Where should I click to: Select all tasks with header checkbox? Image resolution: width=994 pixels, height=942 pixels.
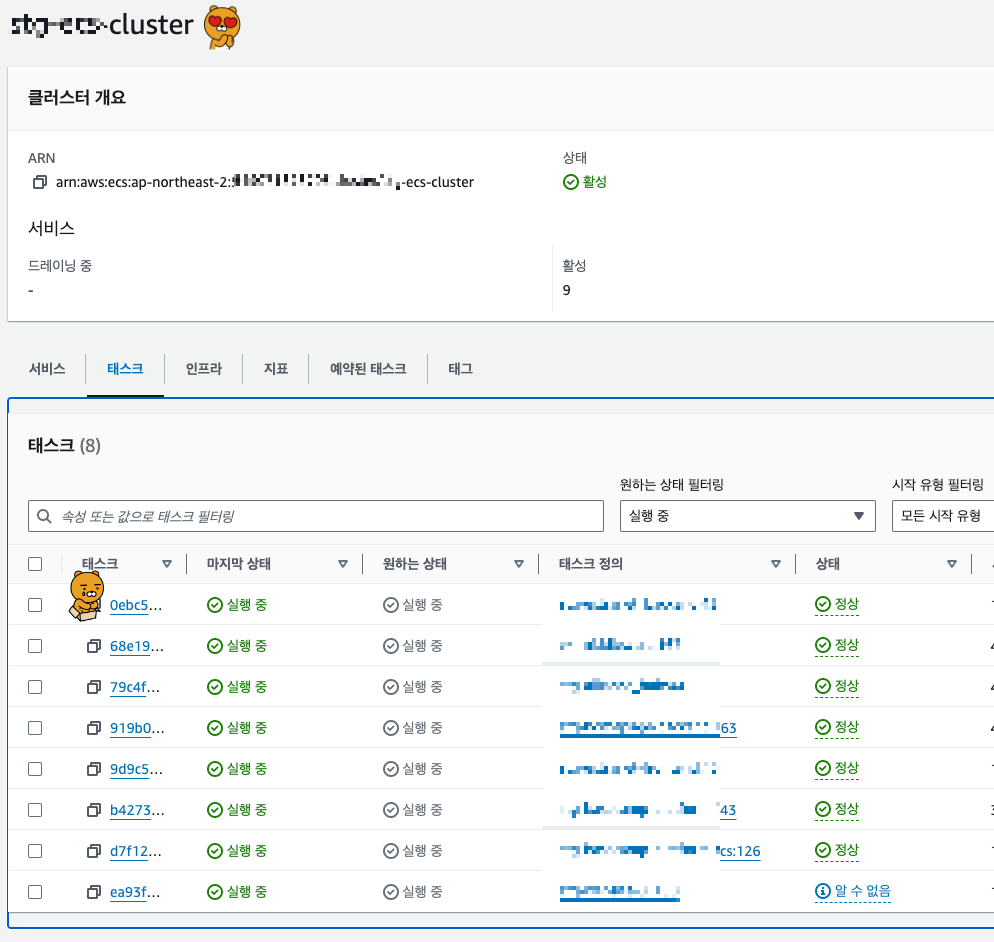[x=35, y=564]
